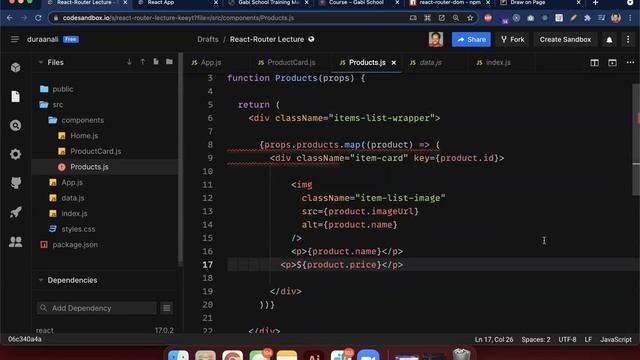
Task: Click Create Sandbox button
Action: click(565, 40)
